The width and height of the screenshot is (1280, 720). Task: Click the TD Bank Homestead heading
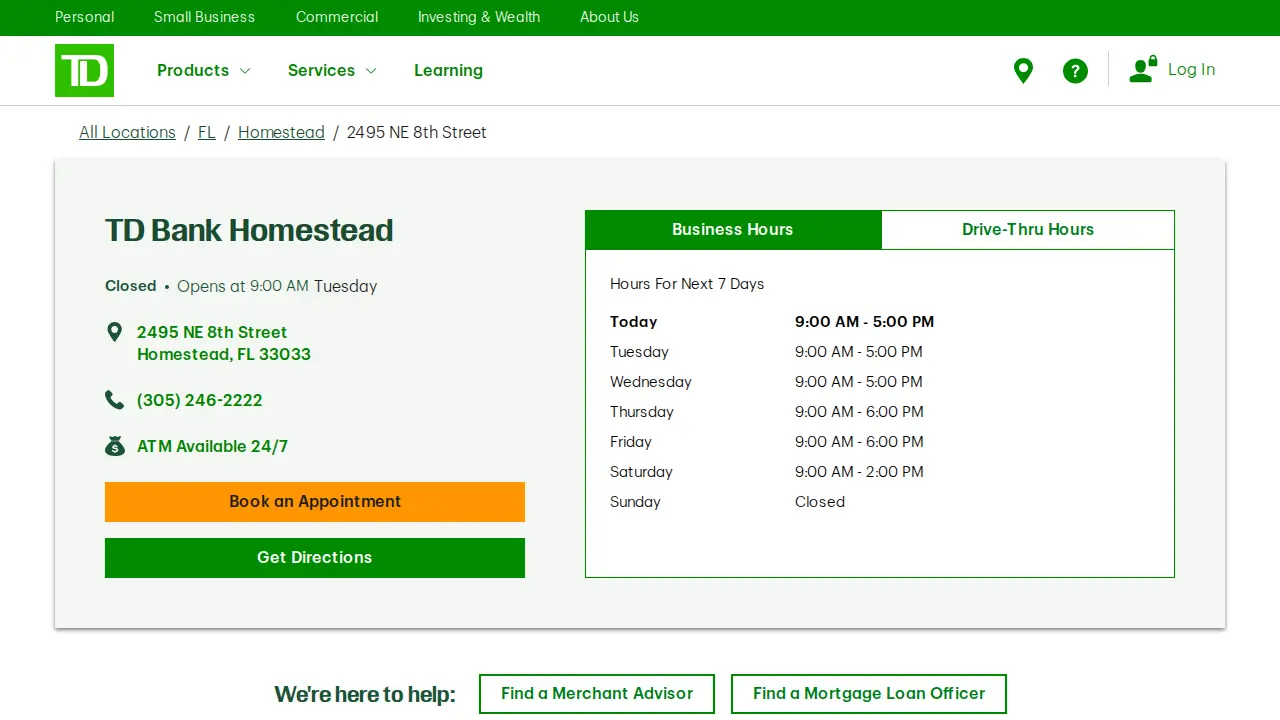(x=249, y=230)
